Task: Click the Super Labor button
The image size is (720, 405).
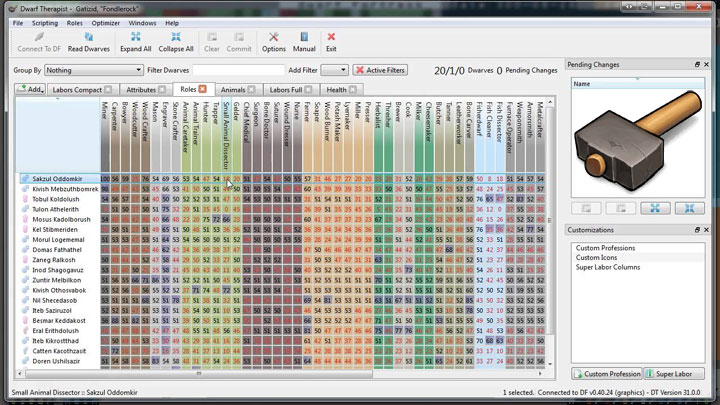Action: (x=676, y=374)
